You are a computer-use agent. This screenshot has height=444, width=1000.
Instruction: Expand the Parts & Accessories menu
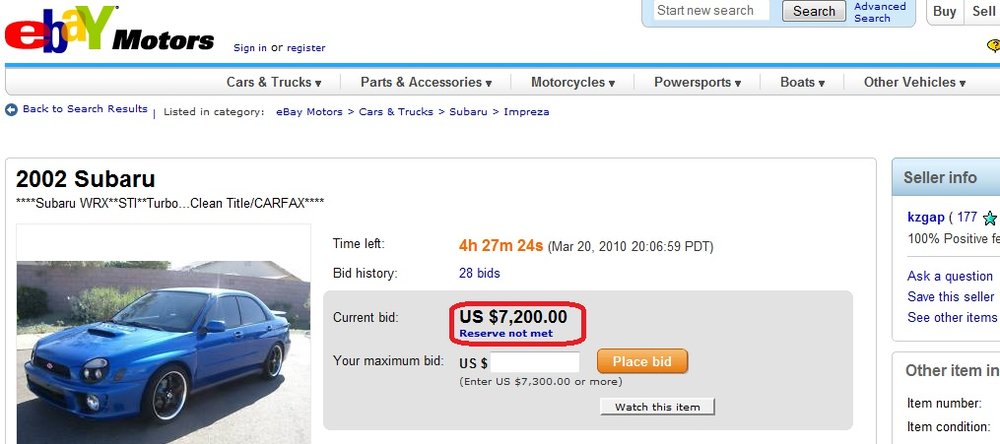(x=426, y=82)
